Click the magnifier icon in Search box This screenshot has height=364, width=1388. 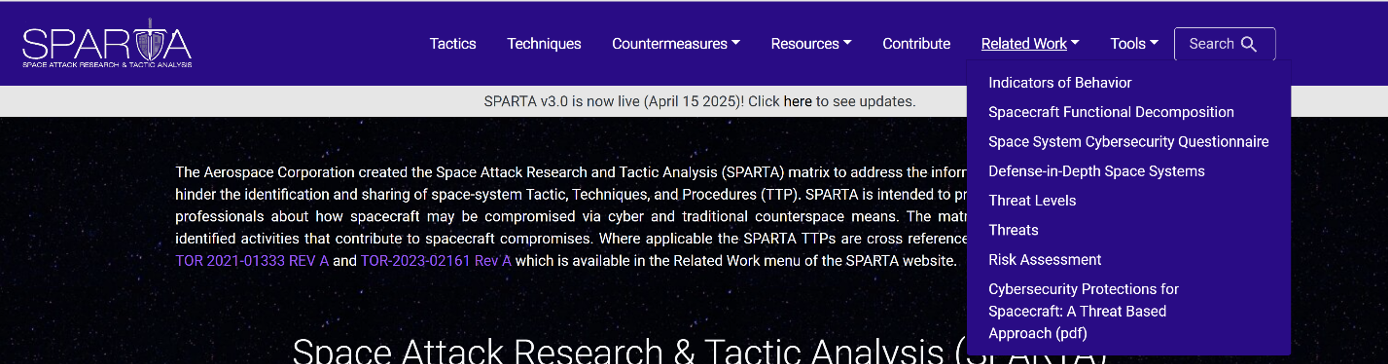tap(1249, 44)
